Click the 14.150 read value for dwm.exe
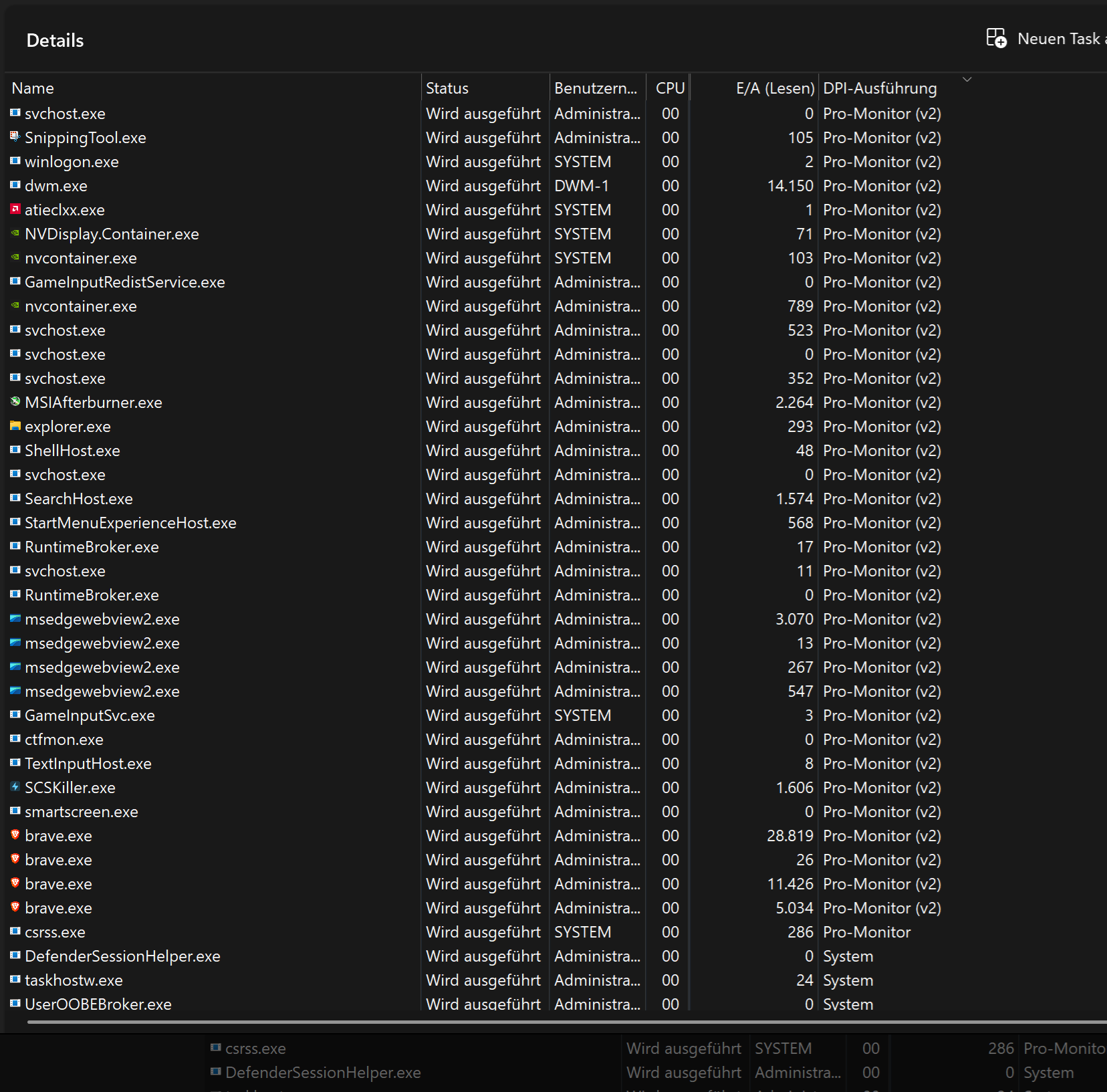This screenshot has height=1092, width=1107. [790, 186]
